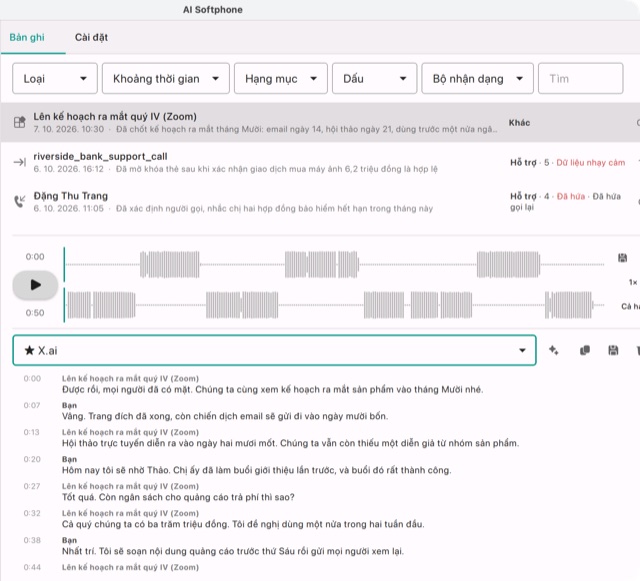Viewport: 640px width, 581px height.
Task: Jump to the 0:20 transcript timestamp
Action: (x=32, y=459)
